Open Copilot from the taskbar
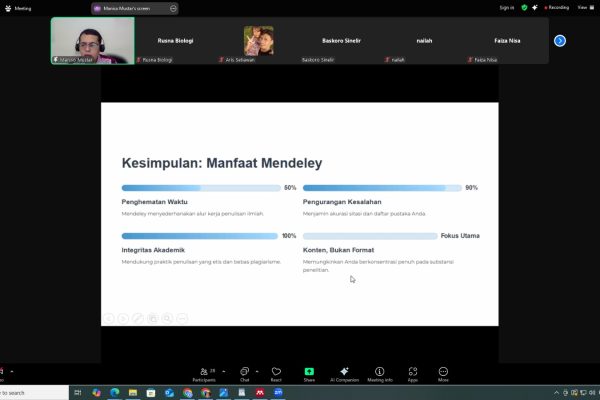 96,392
